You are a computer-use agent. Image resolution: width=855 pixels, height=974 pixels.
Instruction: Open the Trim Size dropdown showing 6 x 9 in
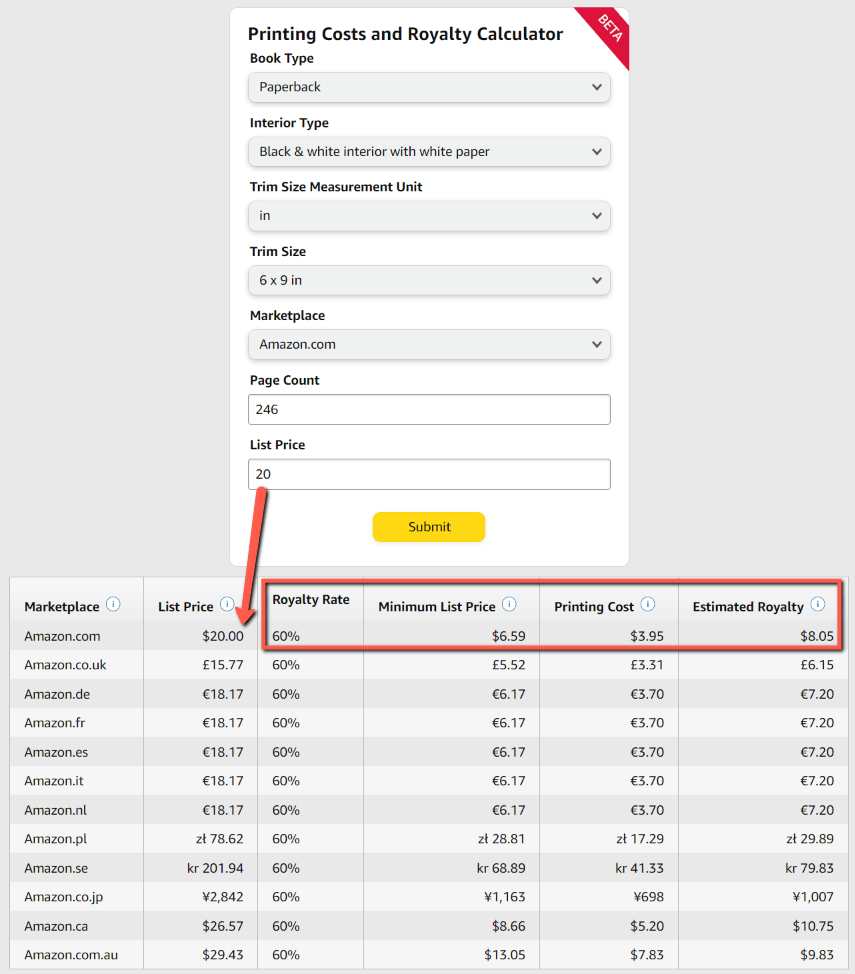pyautogui.click(x=429, y=280)
